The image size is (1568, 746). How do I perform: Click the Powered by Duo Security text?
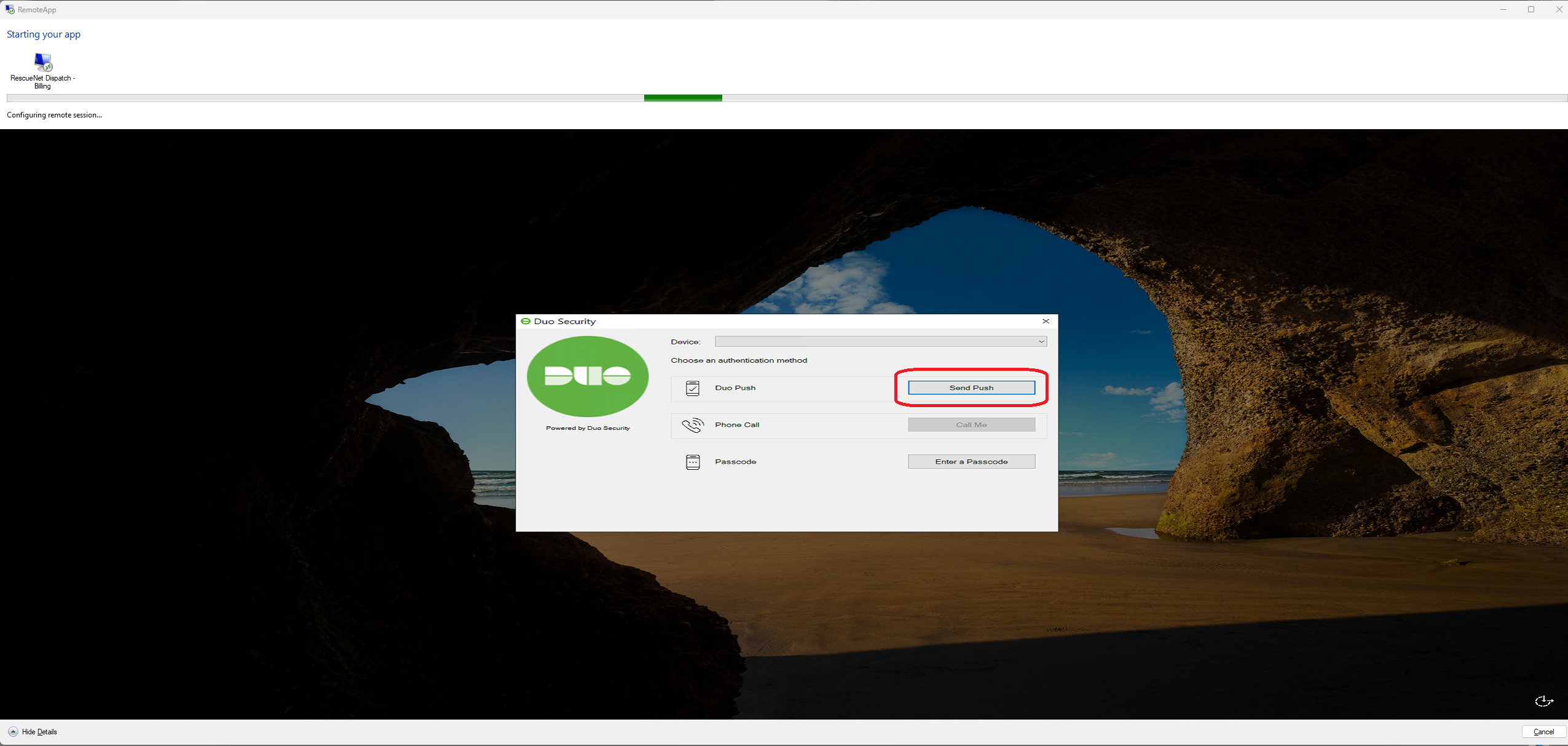588,428
